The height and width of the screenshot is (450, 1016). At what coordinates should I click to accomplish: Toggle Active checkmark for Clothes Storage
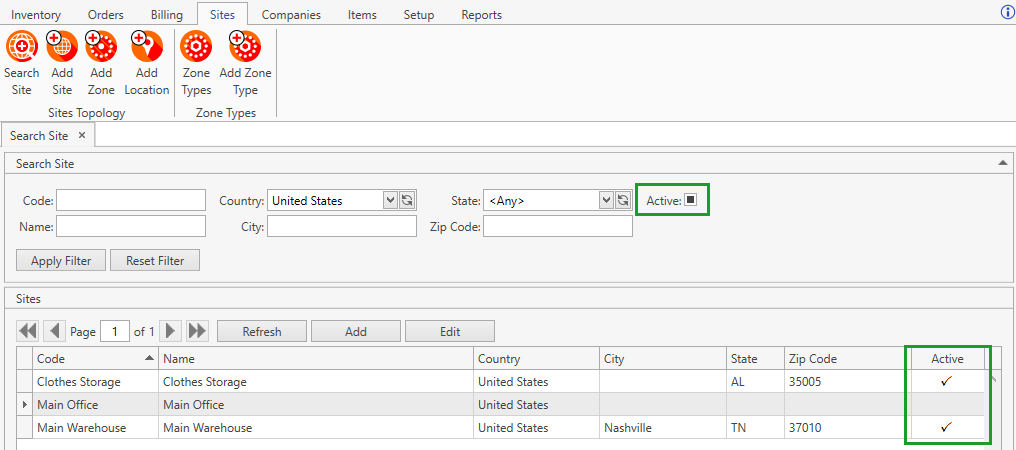[x=947, y=381]
